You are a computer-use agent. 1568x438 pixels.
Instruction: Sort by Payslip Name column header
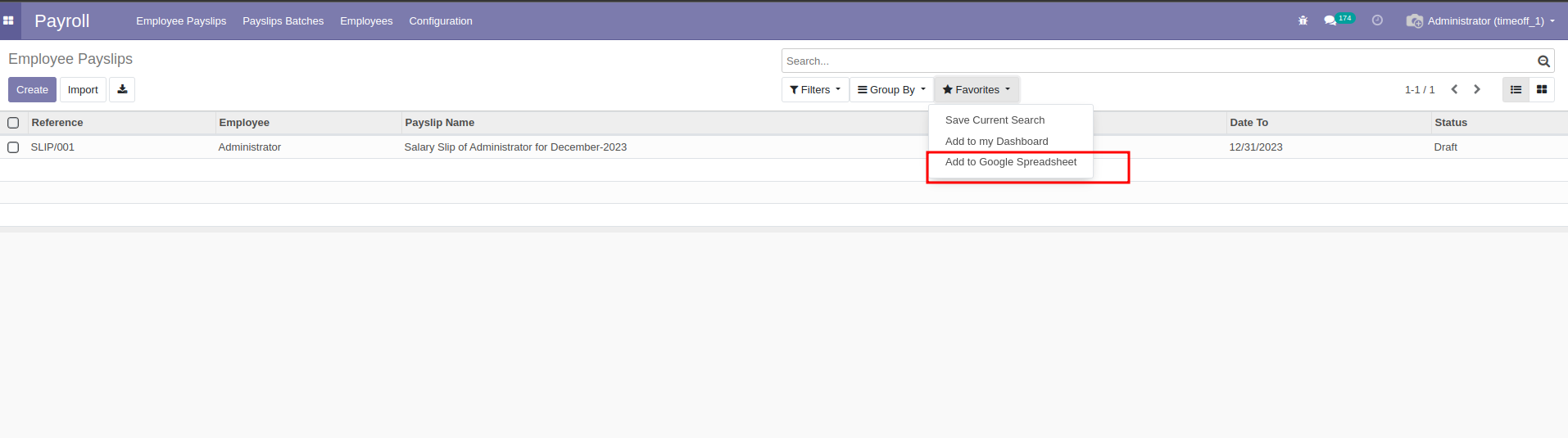point(440,123)
